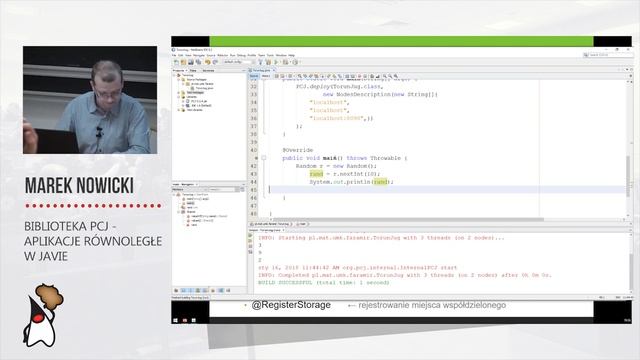Click the Start Macro Recording red icon

click(360, 76)
